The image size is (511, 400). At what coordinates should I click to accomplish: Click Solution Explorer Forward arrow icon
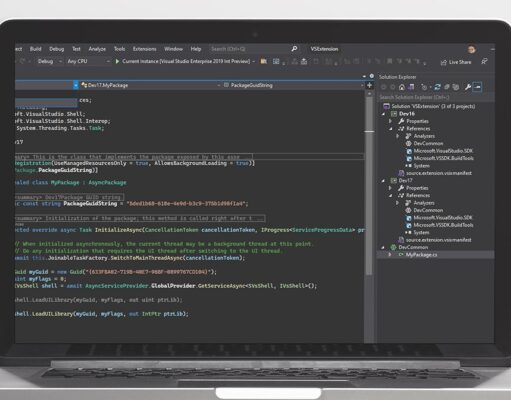click(x=392, y=87)
